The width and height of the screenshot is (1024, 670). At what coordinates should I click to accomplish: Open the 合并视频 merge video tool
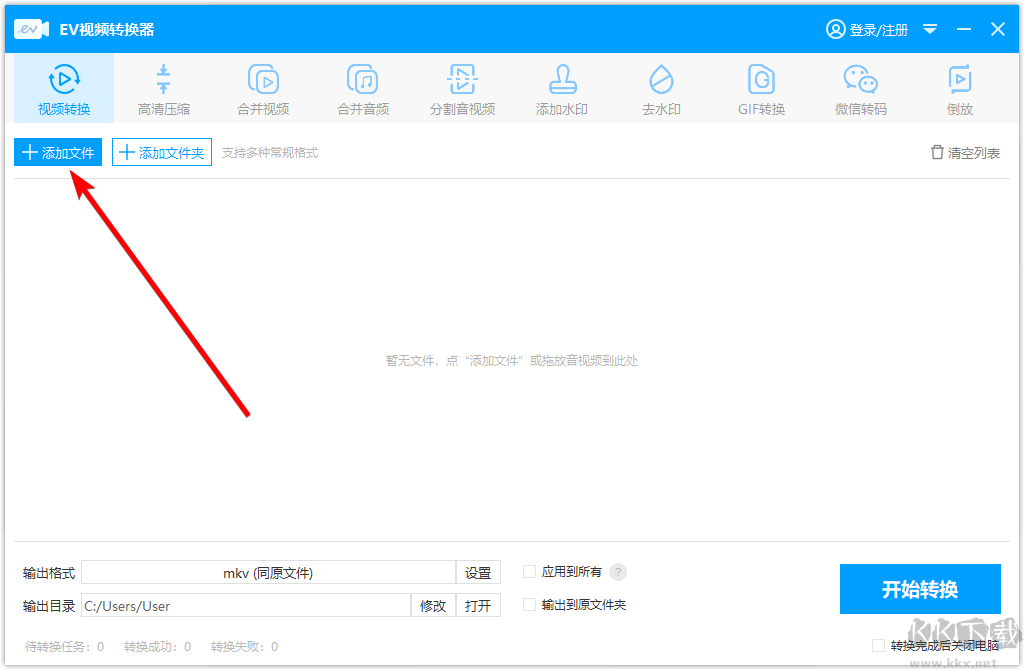pos(263,88)
